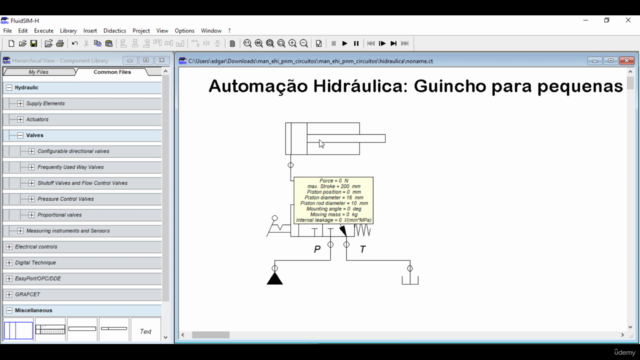Pause the simulation
This screenshot has width=640, height=360.
click(356, 43)
